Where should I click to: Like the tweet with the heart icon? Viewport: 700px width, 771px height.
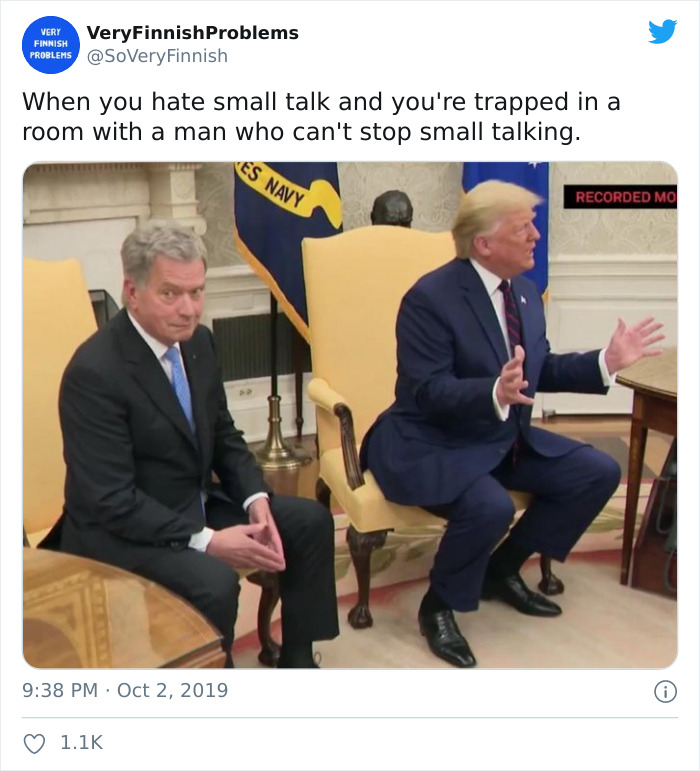[34, 743]
